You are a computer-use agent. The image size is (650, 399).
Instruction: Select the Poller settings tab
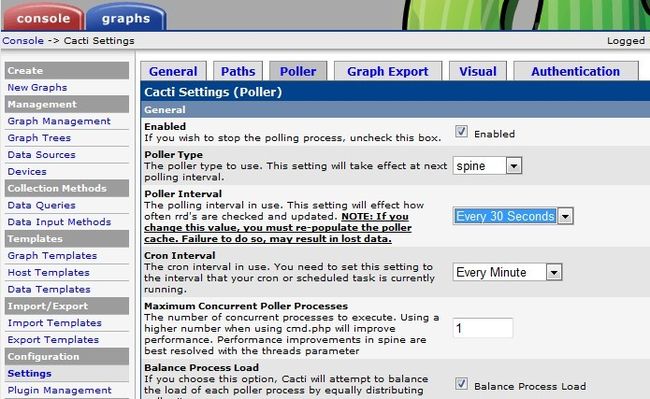tap(298, 71)
